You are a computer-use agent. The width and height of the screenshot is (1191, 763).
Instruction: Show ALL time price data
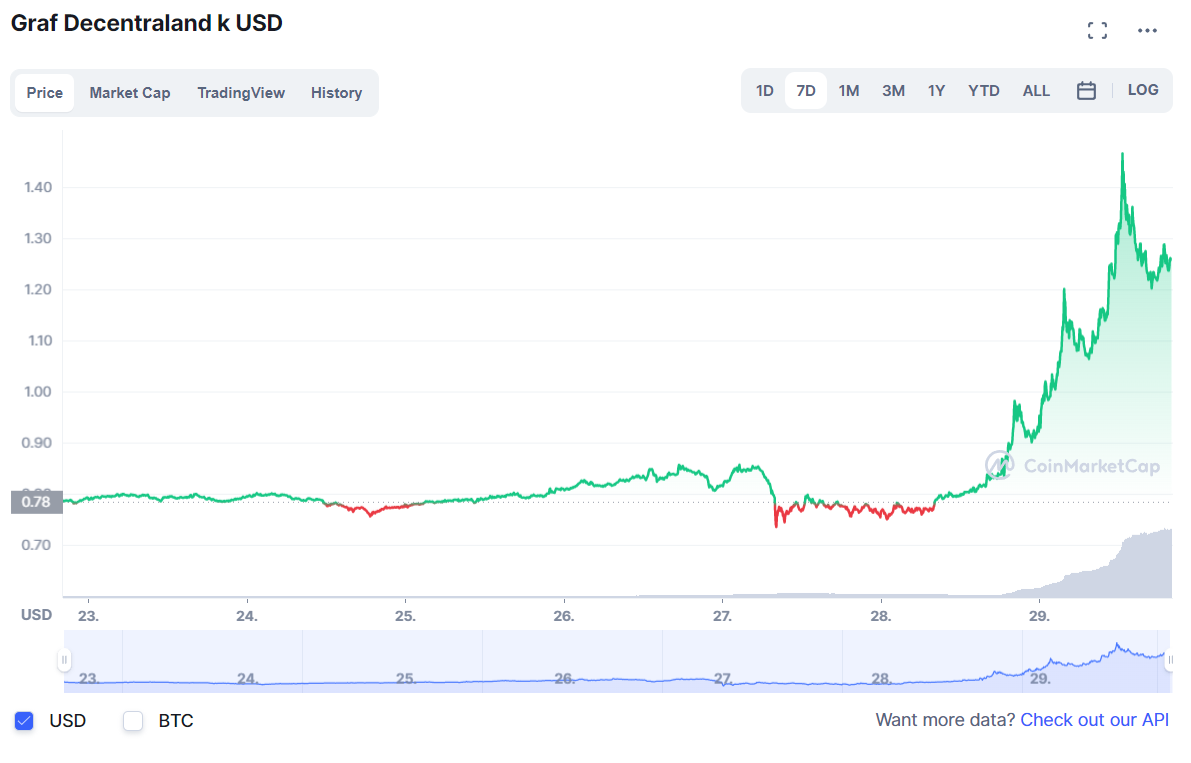tap(1036, 91)
